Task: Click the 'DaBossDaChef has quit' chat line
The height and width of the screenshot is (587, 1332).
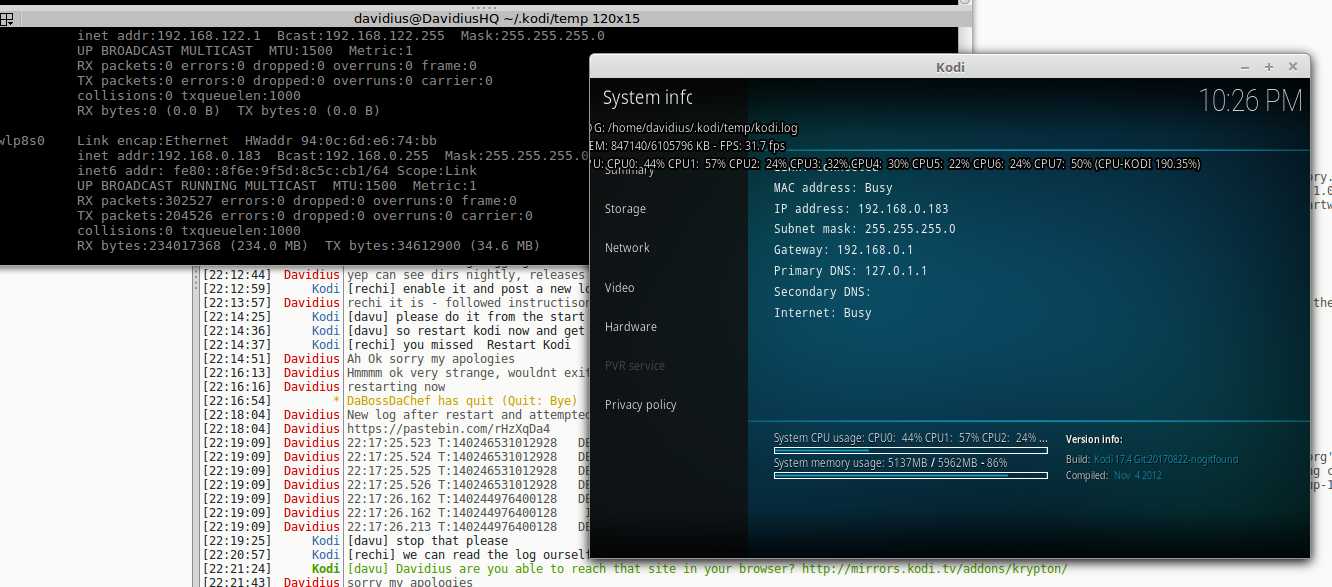Action: coord(461,401)
